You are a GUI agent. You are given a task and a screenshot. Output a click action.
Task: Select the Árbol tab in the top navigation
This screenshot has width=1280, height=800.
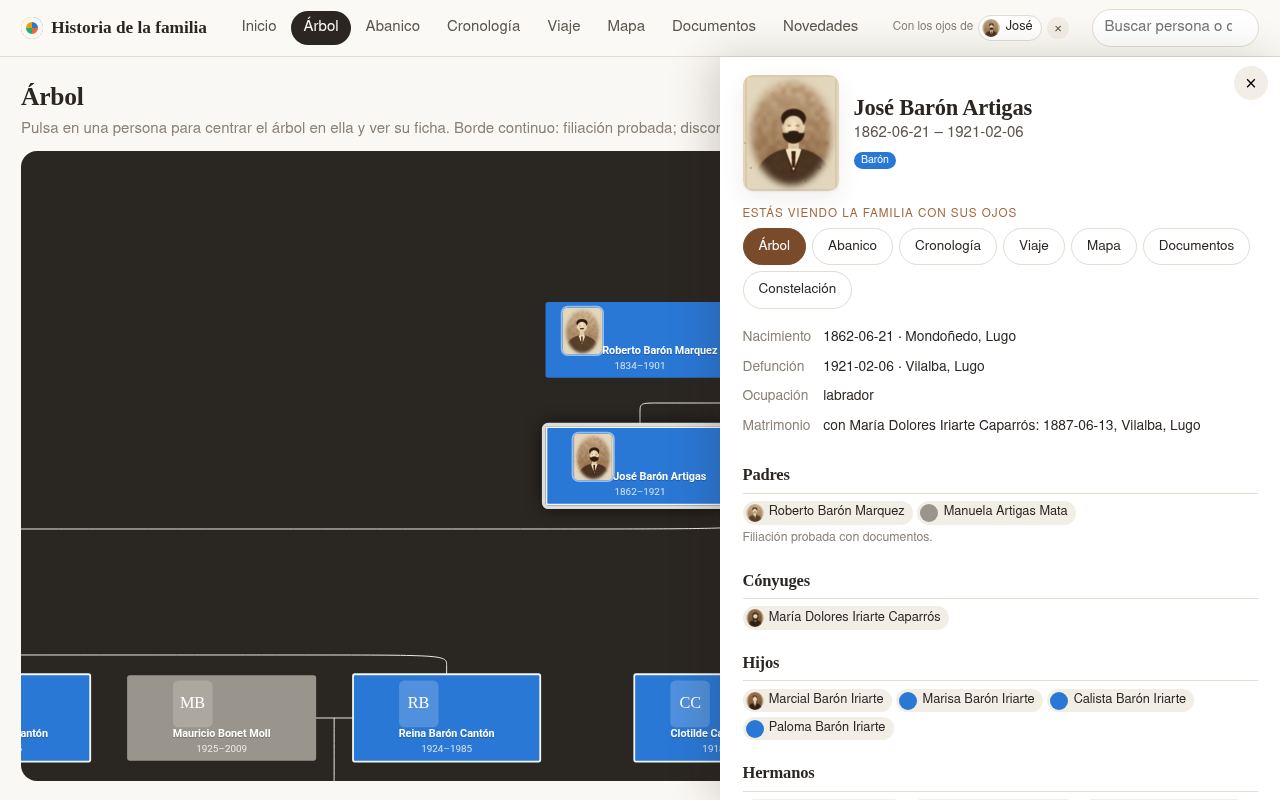[321, 27]
